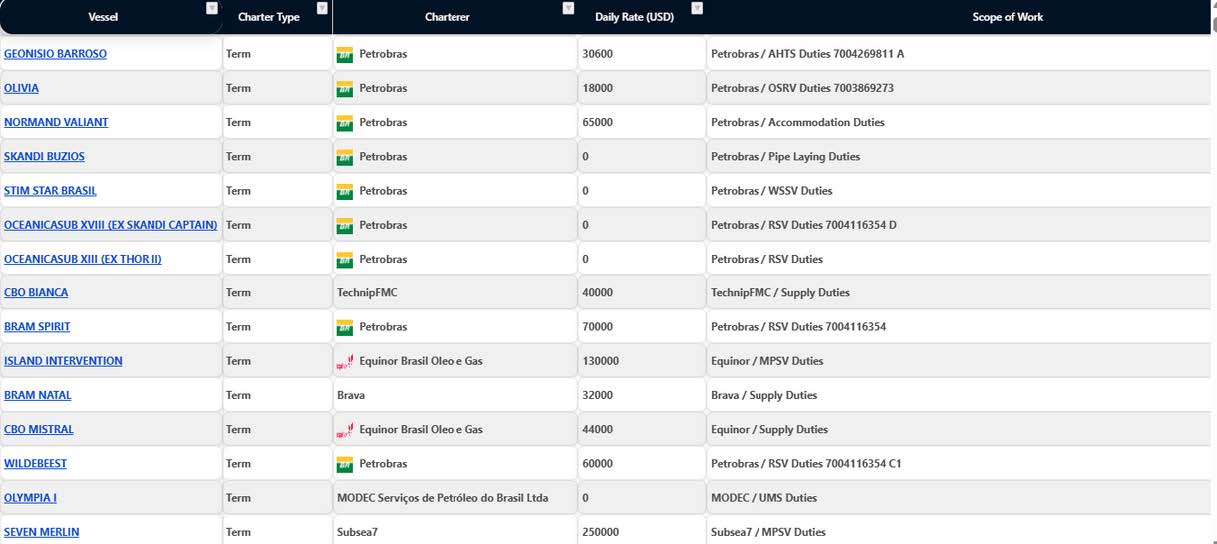
Task: Open the BRAM NATAL vessel link
Action: 38,395
